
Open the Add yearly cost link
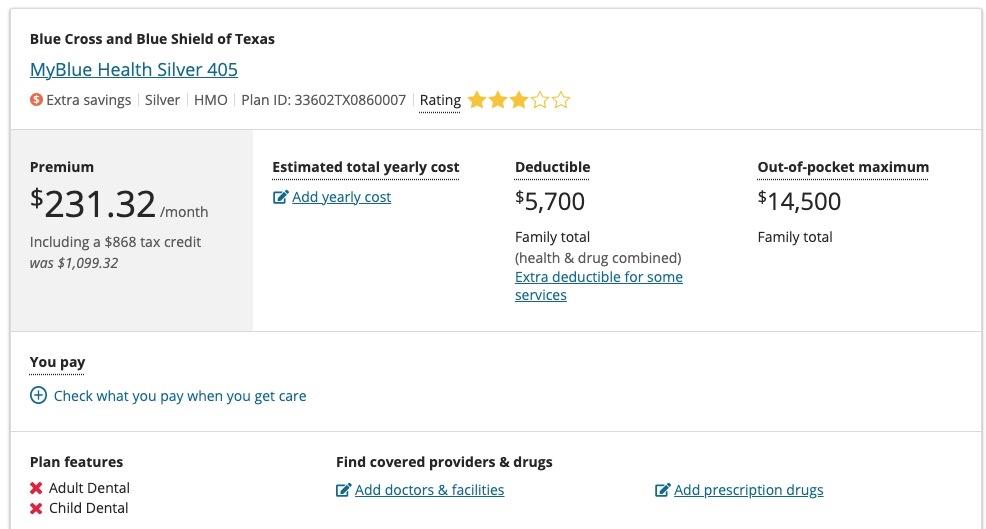coord(341,197)
